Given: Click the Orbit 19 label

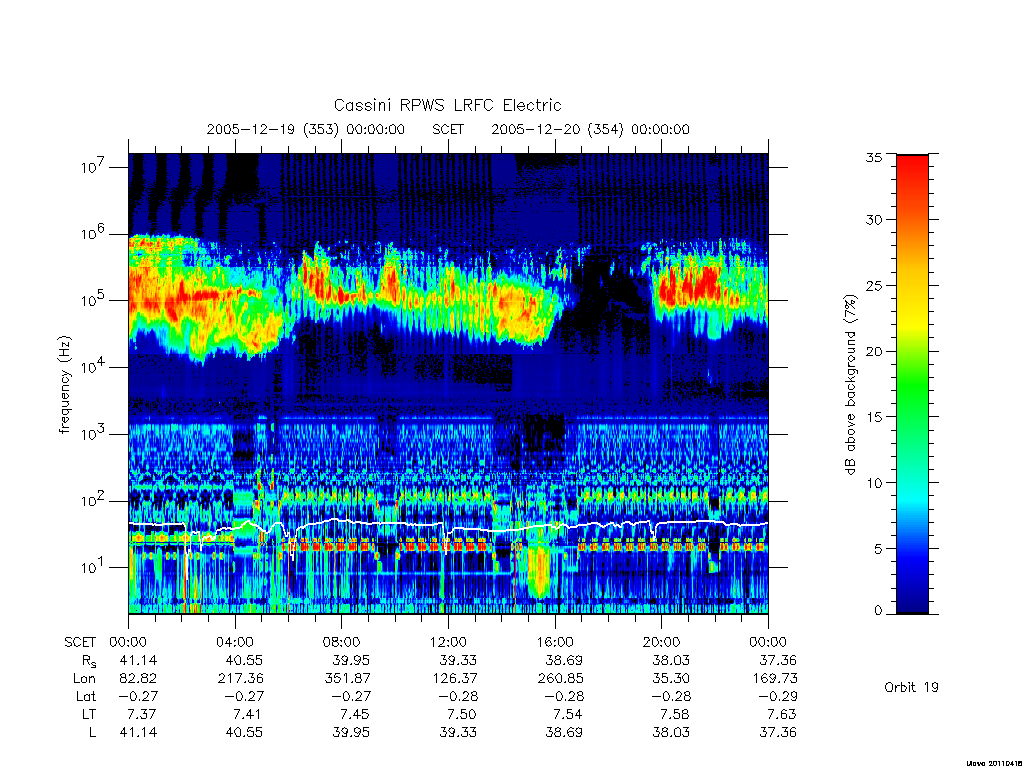Looking at the screenshot, I should click(911, 687).
